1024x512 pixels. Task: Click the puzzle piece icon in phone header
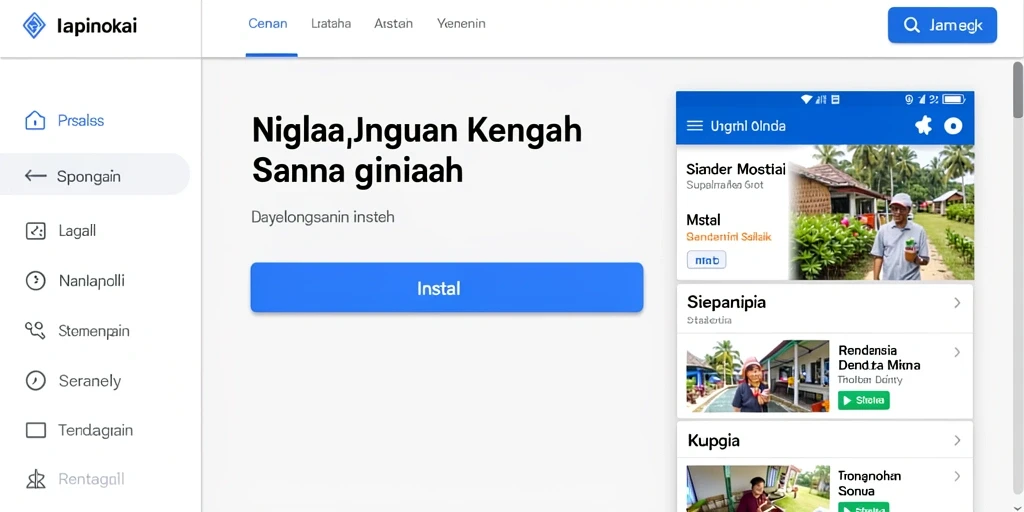923,125
